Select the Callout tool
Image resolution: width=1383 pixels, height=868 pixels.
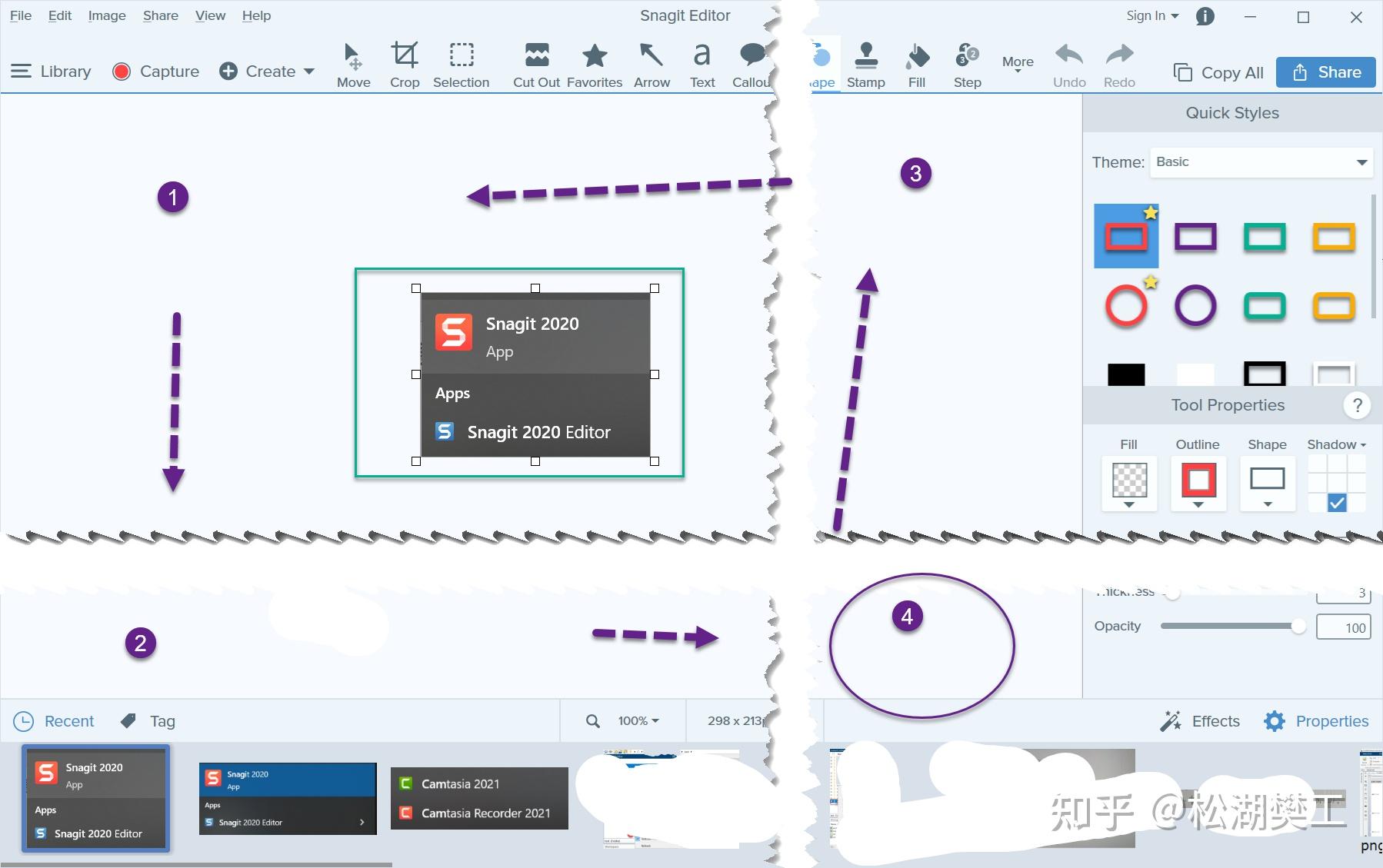751,65
